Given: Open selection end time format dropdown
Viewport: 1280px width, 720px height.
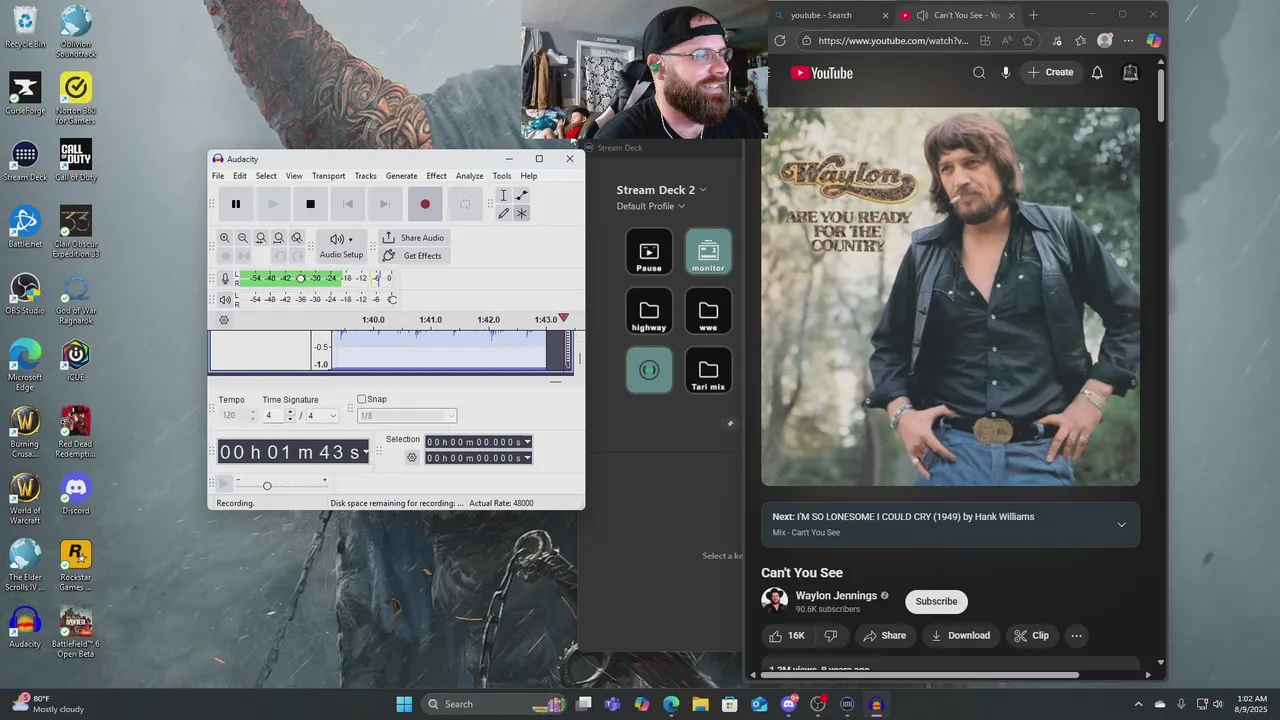Looking at the screenshot, I should [527, 458].
